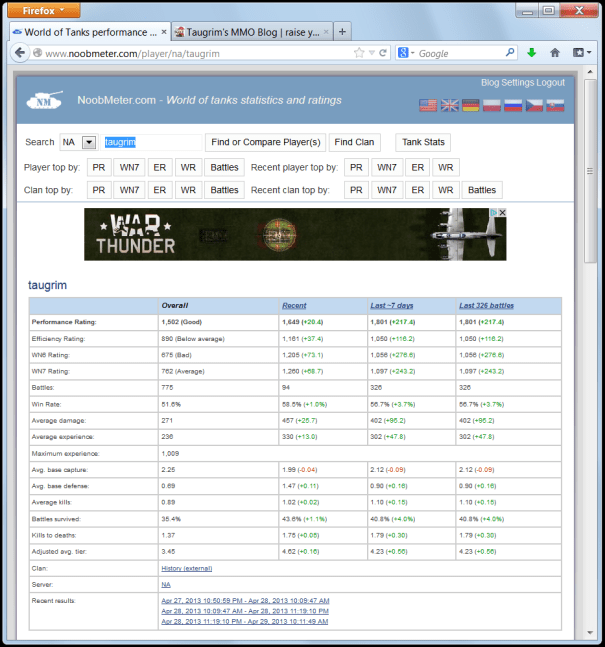Bookmark page with star icon
Image resolution: width=605 pixels, height=647 pixels.
[359, 53]
